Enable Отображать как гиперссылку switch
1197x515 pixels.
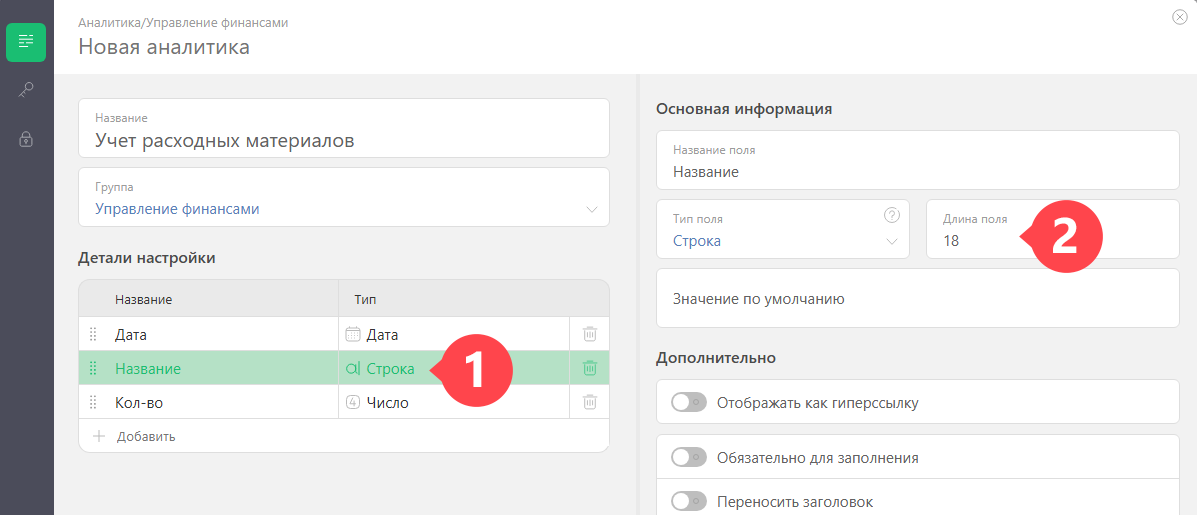689,402
